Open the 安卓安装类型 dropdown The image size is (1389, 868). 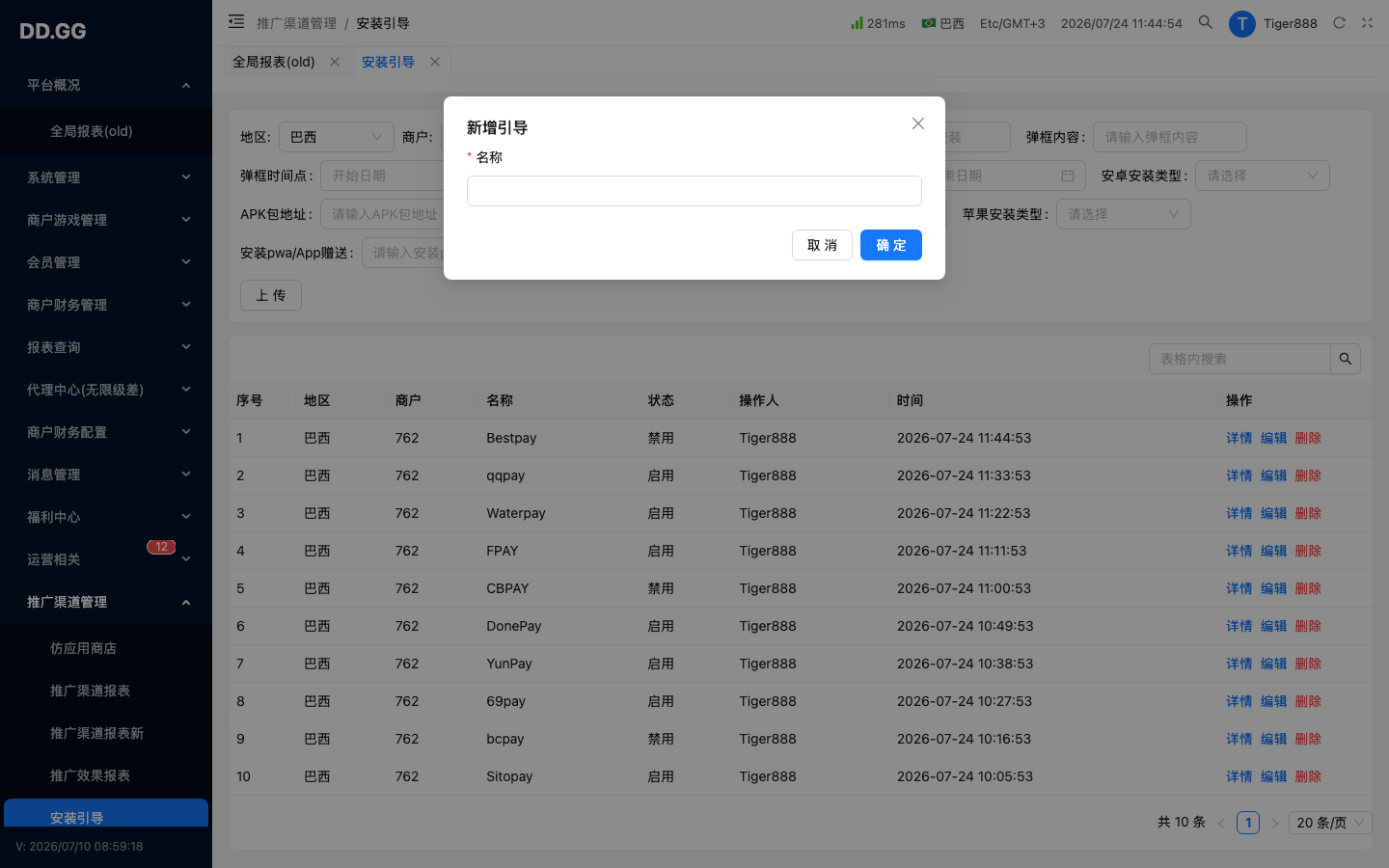[x=1263, y=176]
